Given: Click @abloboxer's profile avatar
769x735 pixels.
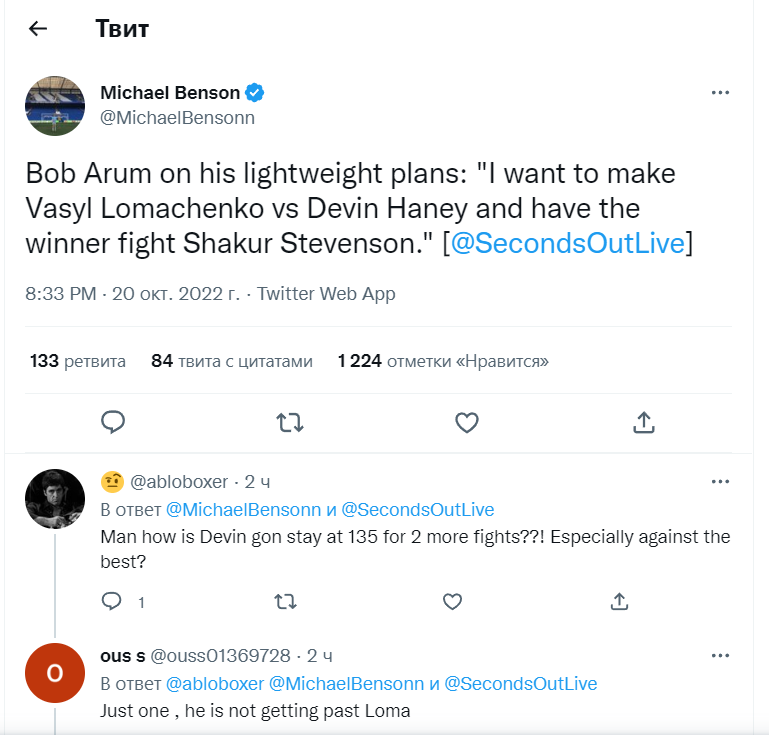Looking at the screenshot, I should pos(55,499).
